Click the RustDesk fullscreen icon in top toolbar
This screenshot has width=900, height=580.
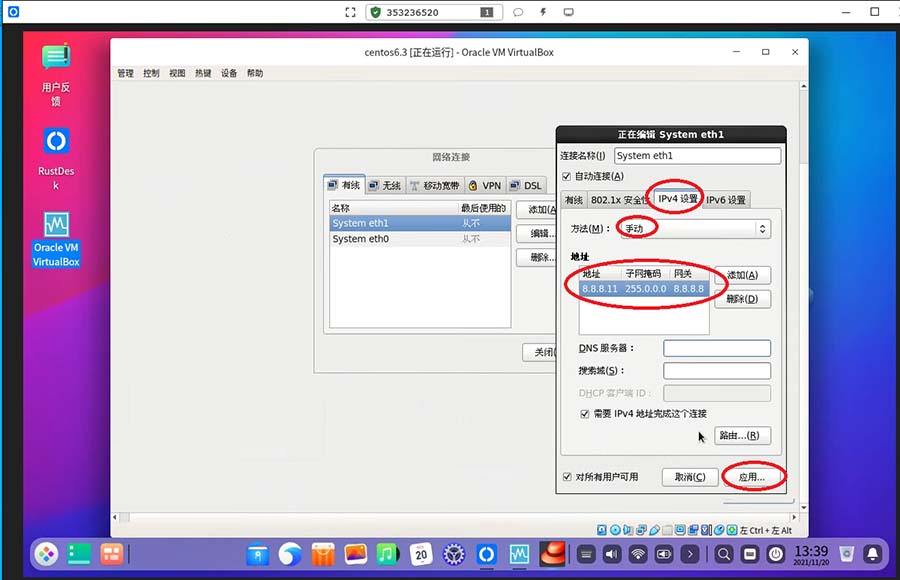click(350, 12)
